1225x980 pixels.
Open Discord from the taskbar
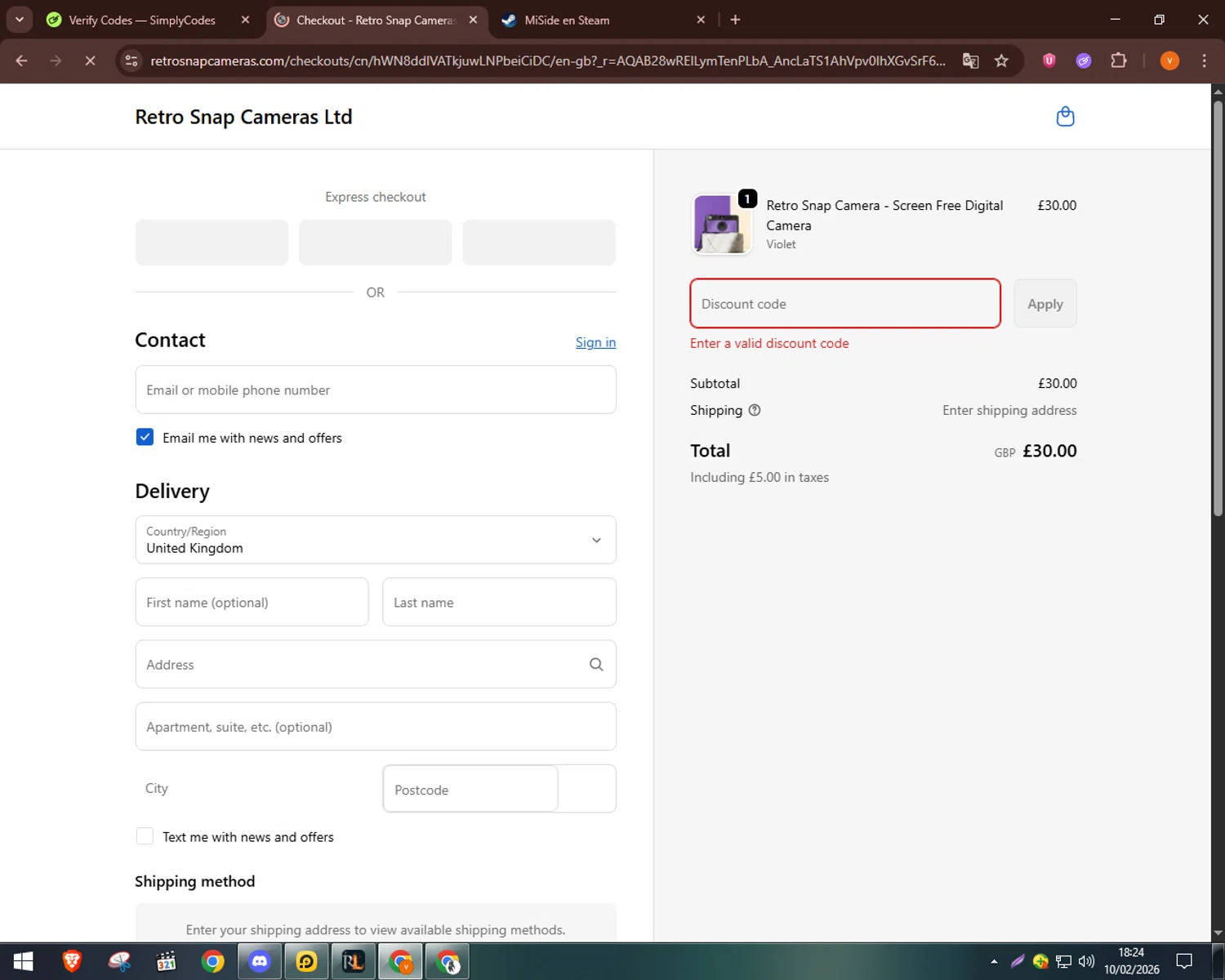pos(260,962)
